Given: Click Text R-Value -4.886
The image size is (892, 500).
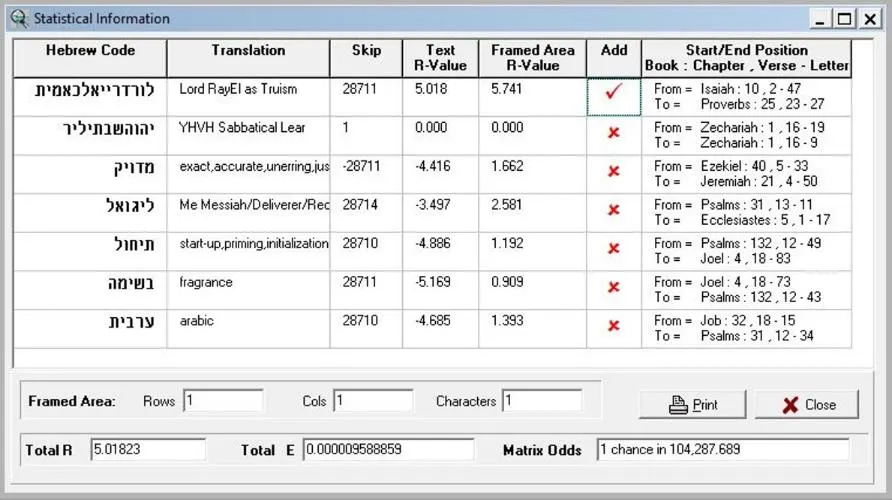Looking at the screenshot, I should click(432, 243).
